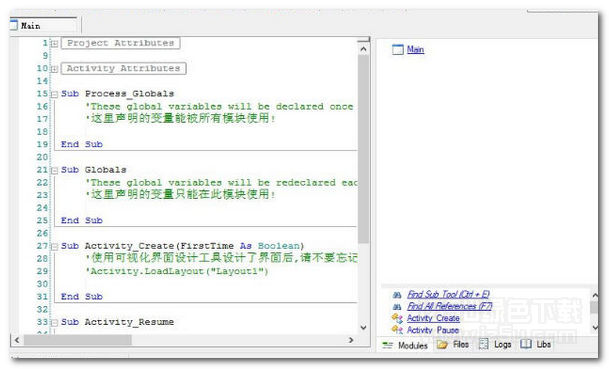Switch to the Files tab
This screenshot has width=609, height=369.
[x=453, y=345]
